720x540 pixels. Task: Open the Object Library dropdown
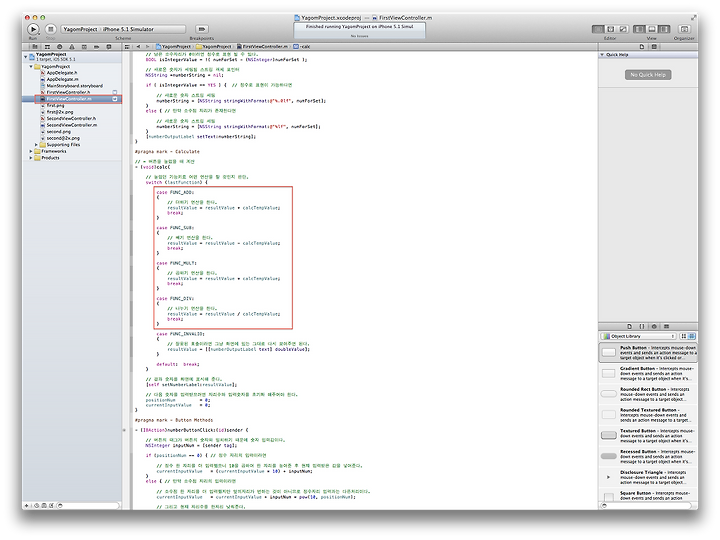pos(639,336)
